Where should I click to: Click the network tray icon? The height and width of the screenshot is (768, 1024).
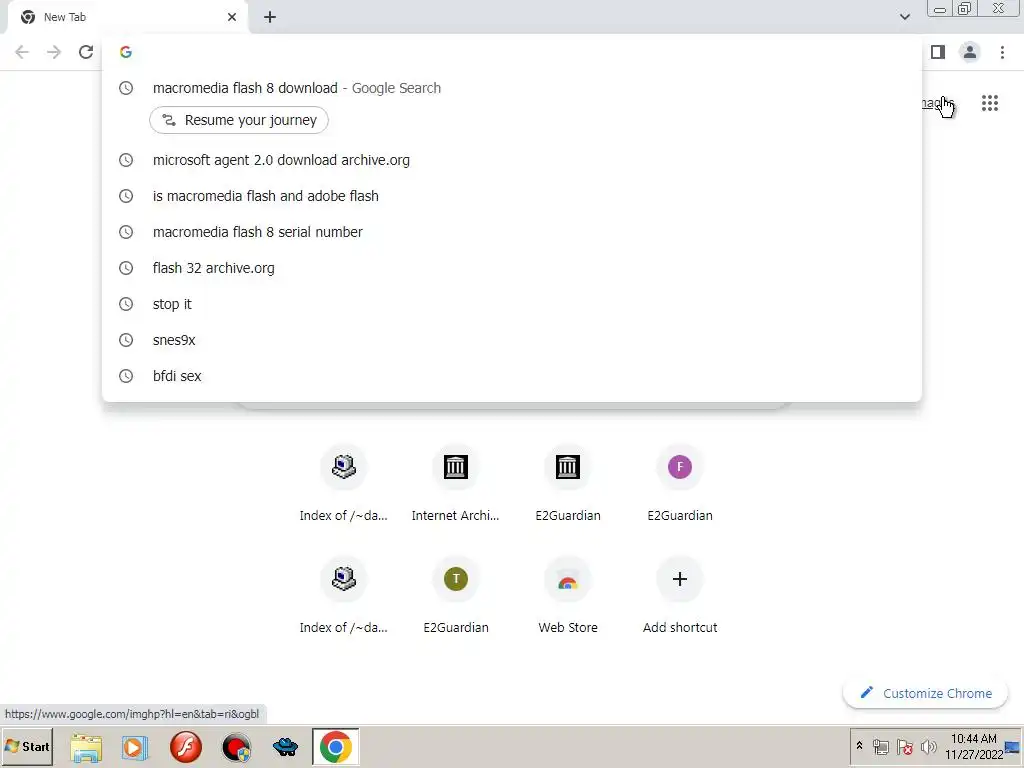coord(881,747)
